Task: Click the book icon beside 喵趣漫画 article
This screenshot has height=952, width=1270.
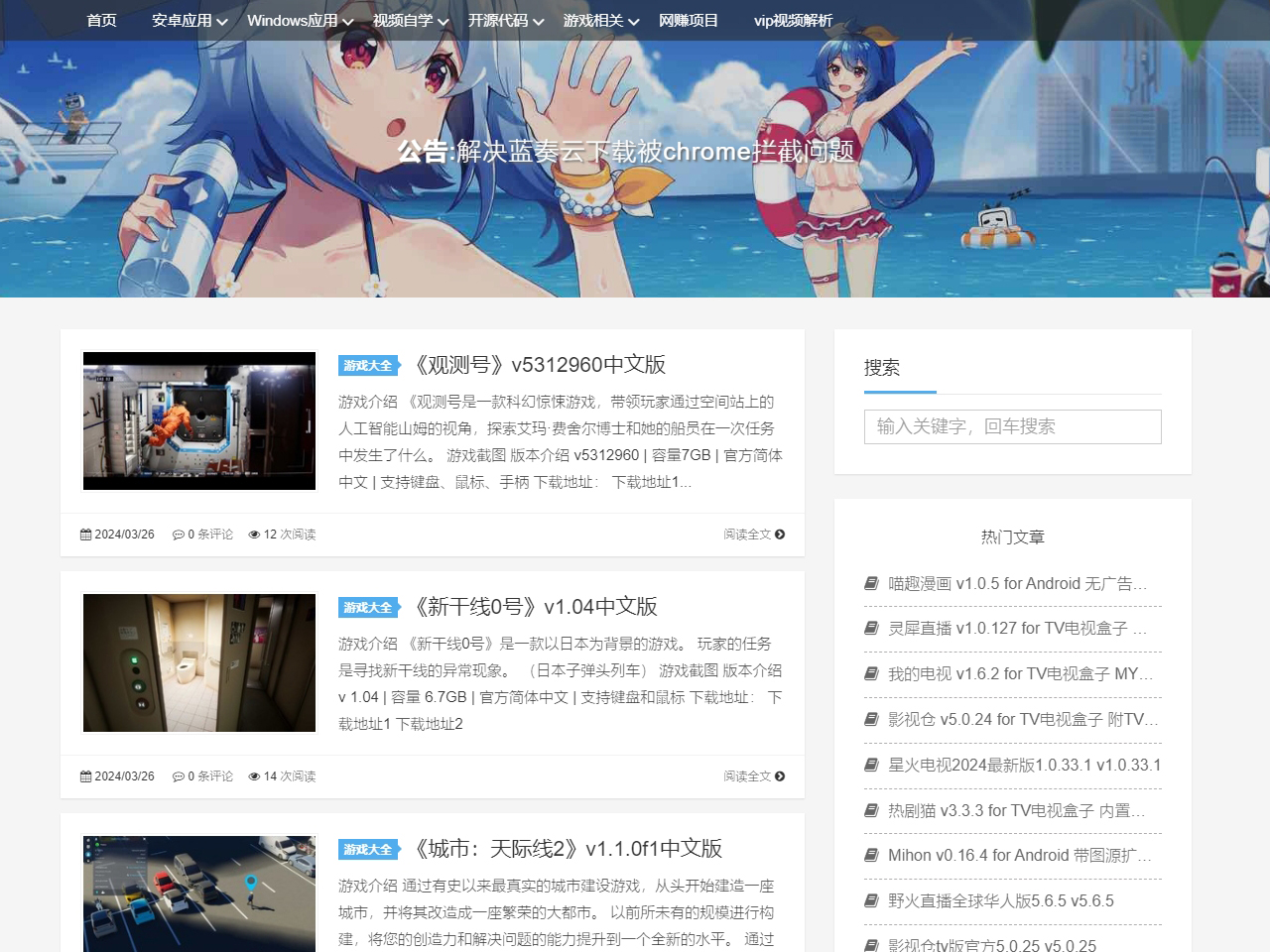Action: coord(871,583)
